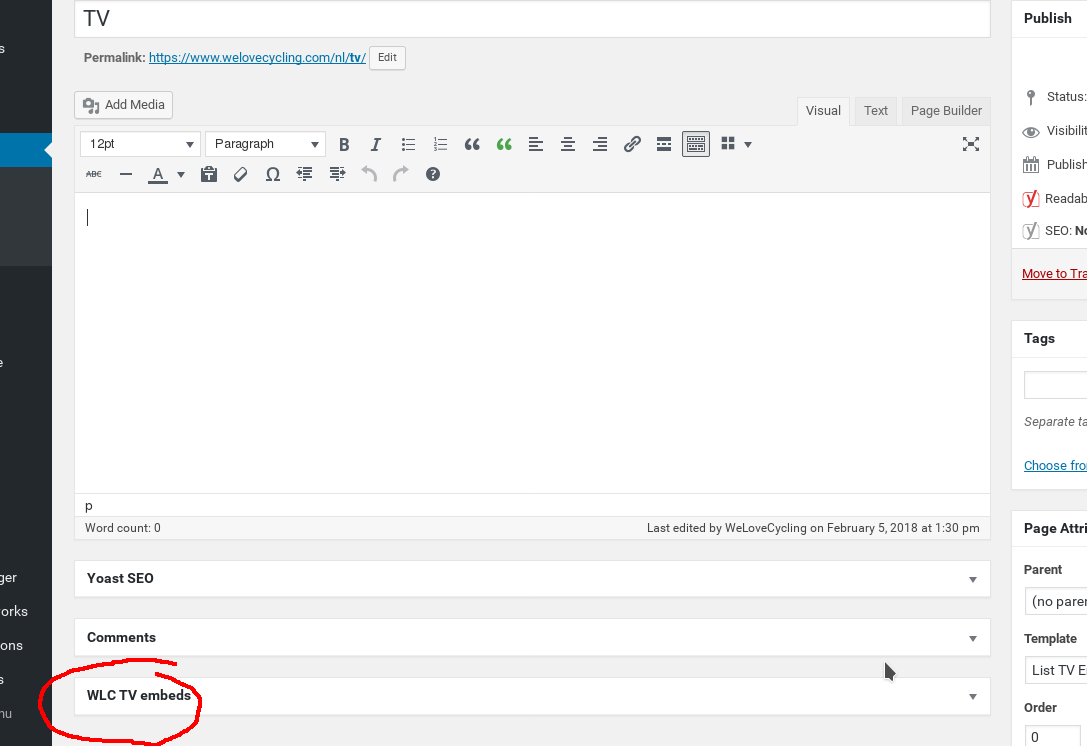Open the Paragraph format dropdown
This screenshot has width=1087, height=746.
266,144
